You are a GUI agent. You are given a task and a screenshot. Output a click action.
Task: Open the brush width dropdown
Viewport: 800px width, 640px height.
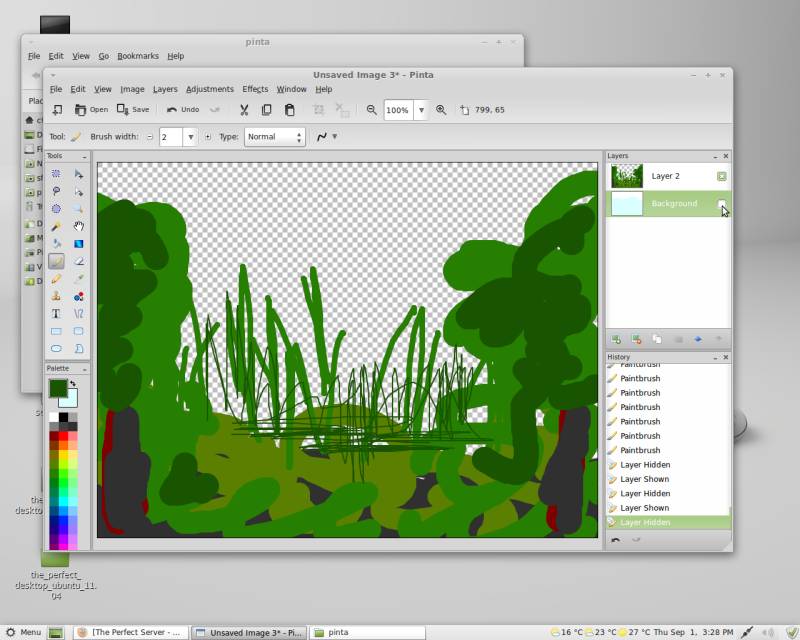pyautogui.click(x=190, y=137)
